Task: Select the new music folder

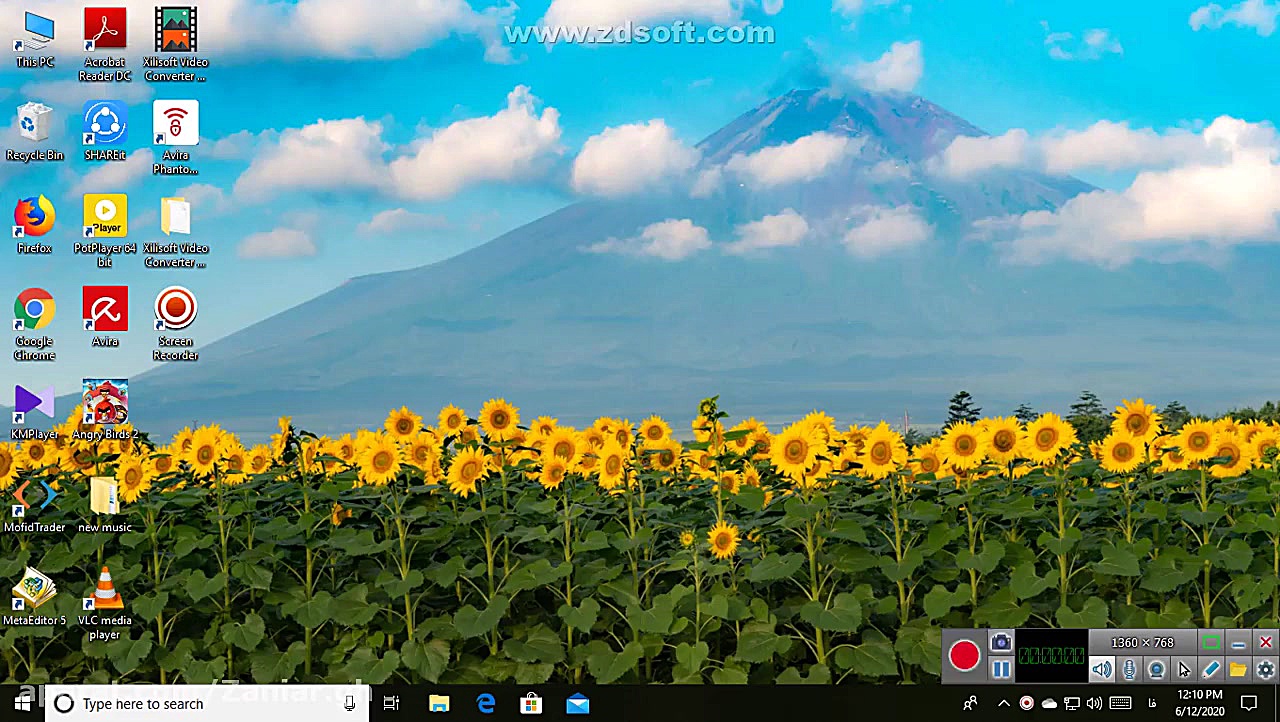Action: coord(105,504)
